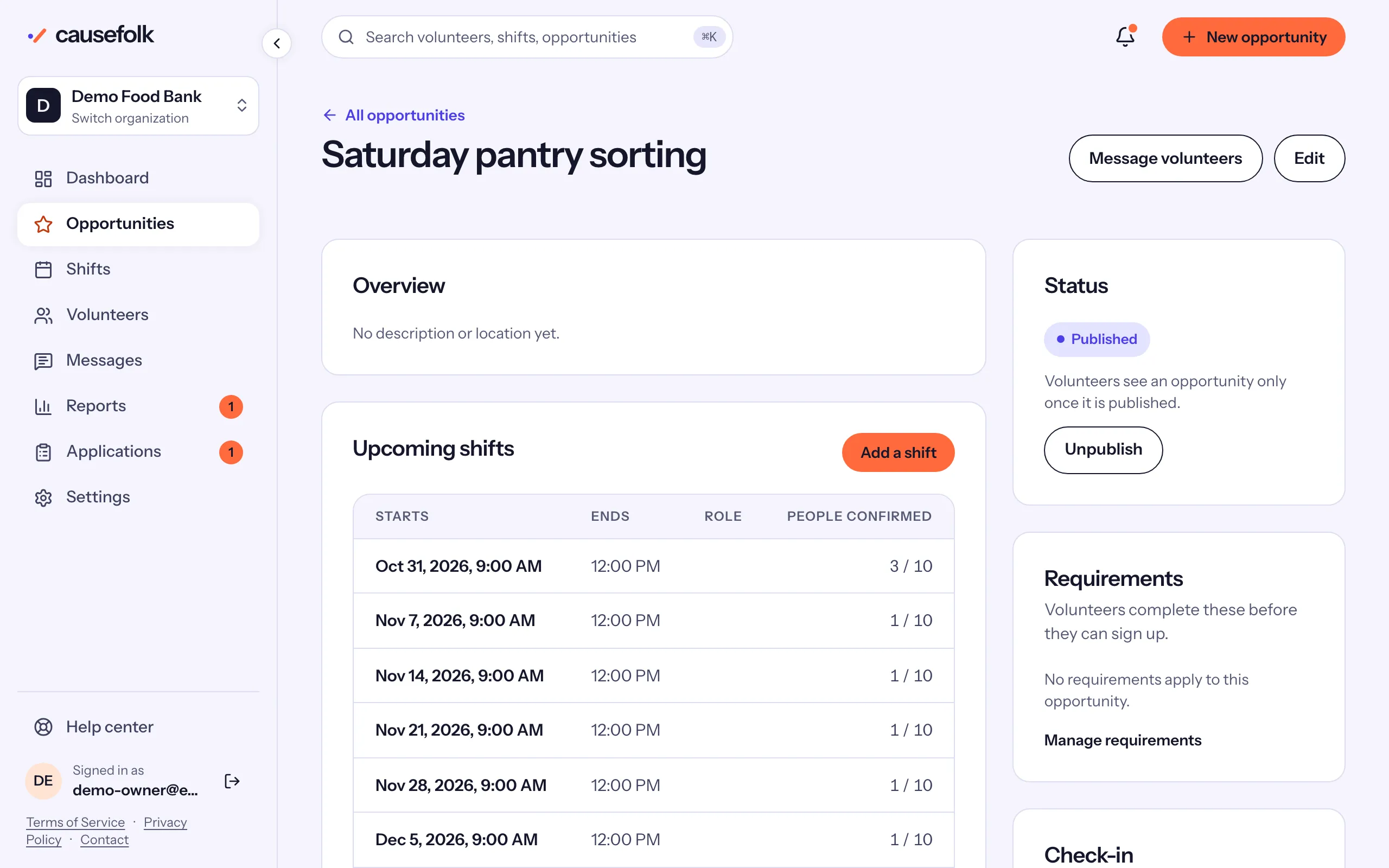
Task: Click the Demo Food Bank D avatar
Action: (x=43, y=105)
